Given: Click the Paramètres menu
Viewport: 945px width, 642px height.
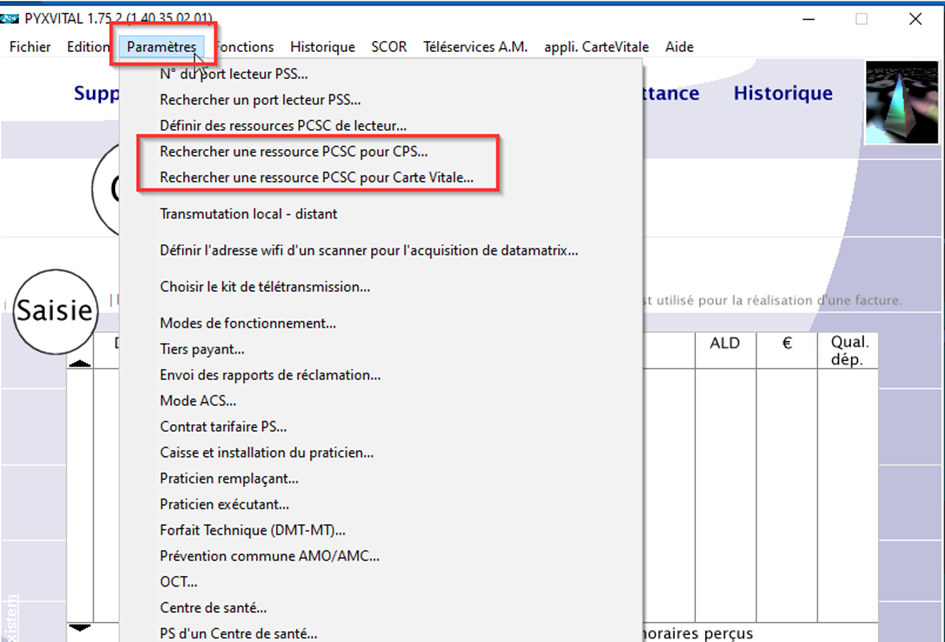Looking at the screenshot, I should click(162, 47).
